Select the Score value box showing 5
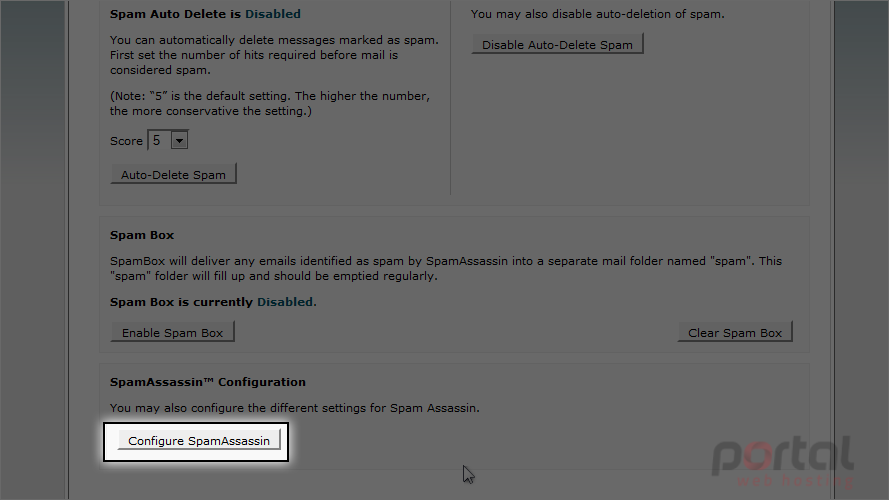 pyautogui.click(x=167, y=140)
